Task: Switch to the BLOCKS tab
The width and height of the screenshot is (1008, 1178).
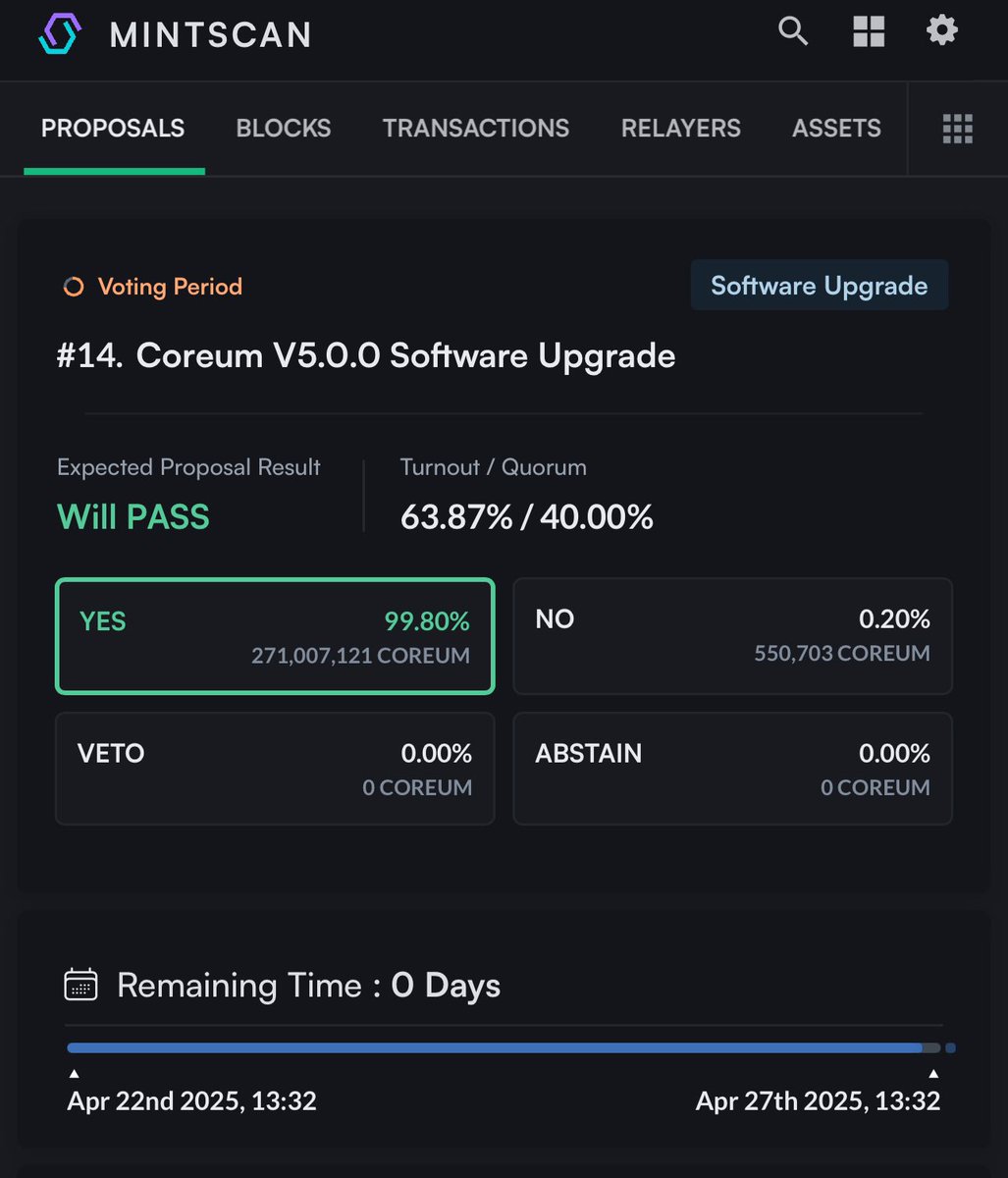Action: coord(284,129)
